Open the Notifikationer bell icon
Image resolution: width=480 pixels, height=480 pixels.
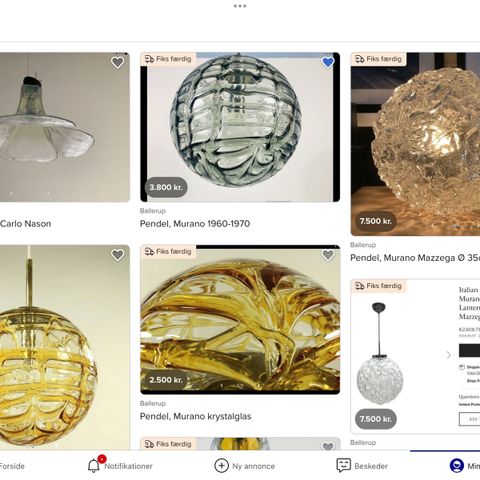pyautogui.click(x=94, y=466)
